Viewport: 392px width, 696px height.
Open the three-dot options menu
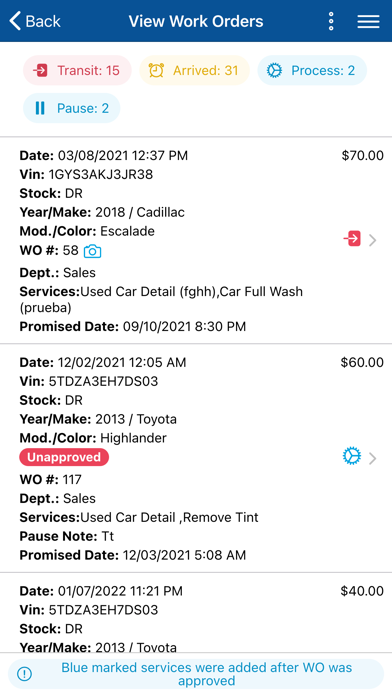331,21
